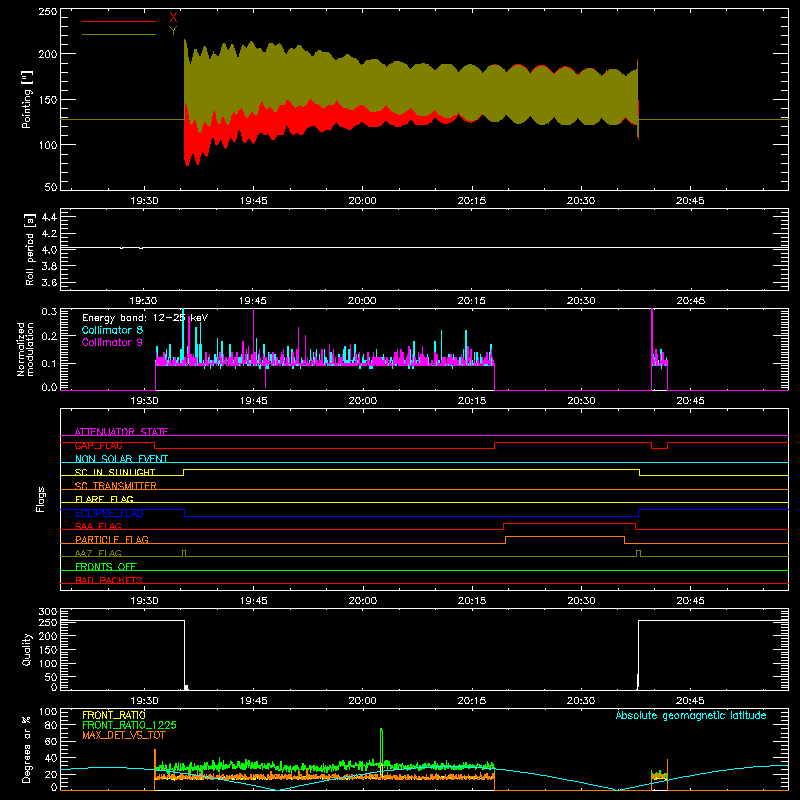The image size is (800, 800).
Task: Click the vertical Flags axis title
Action: tap(41, 499)
